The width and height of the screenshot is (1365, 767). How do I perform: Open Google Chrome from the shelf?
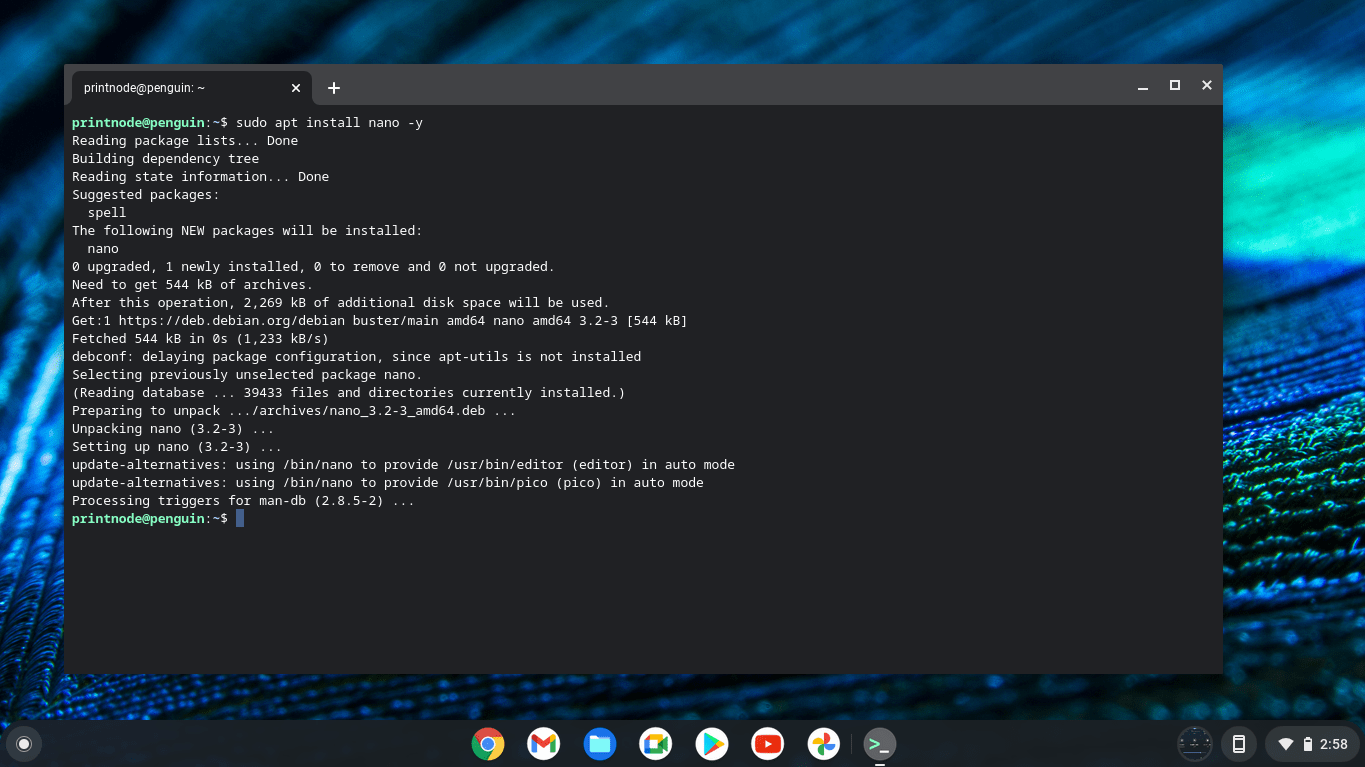coord(488,743)
